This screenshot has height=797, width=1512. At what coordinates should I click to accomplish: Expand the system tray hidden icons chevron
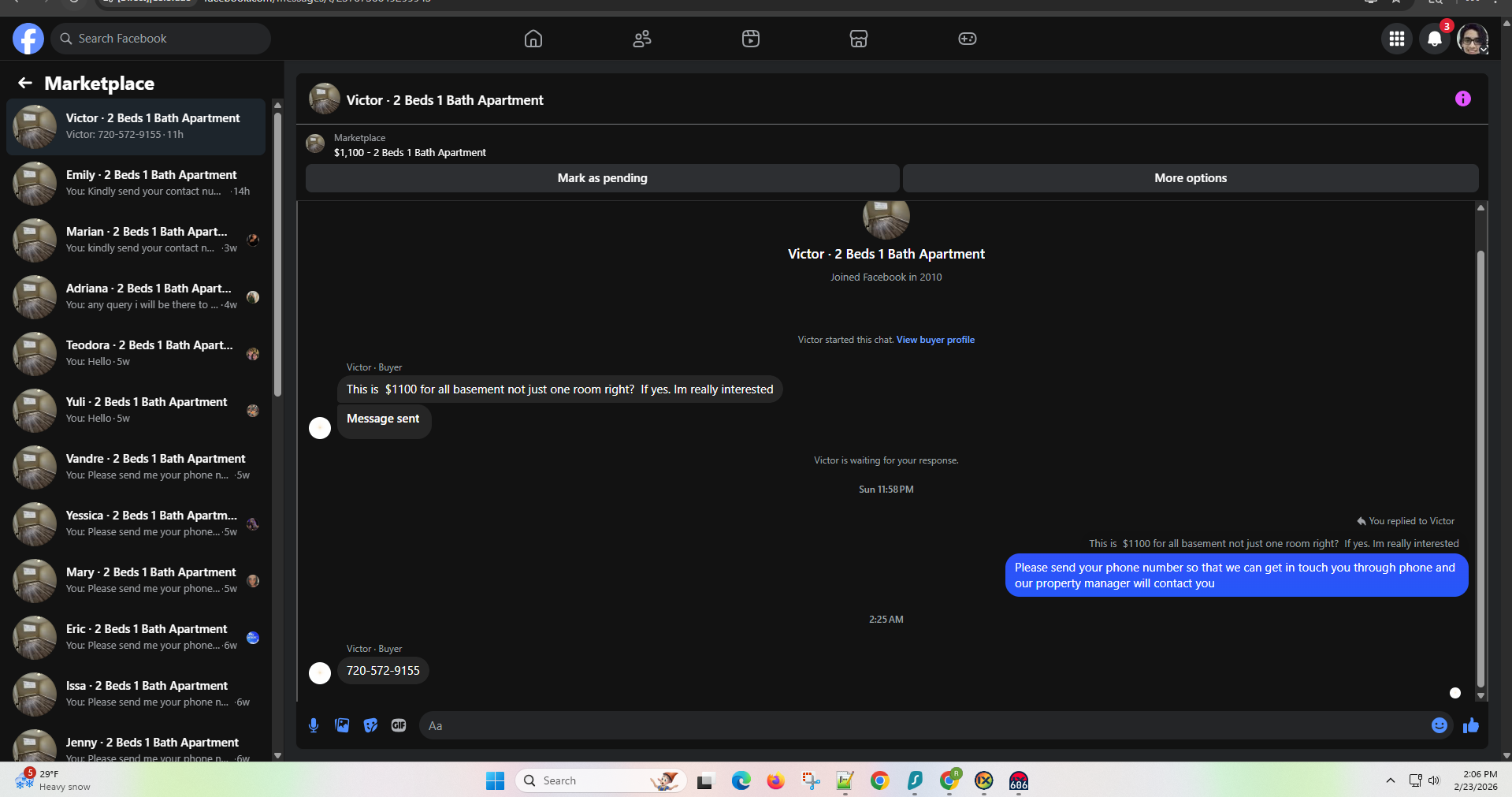[x=1391, y=780]
